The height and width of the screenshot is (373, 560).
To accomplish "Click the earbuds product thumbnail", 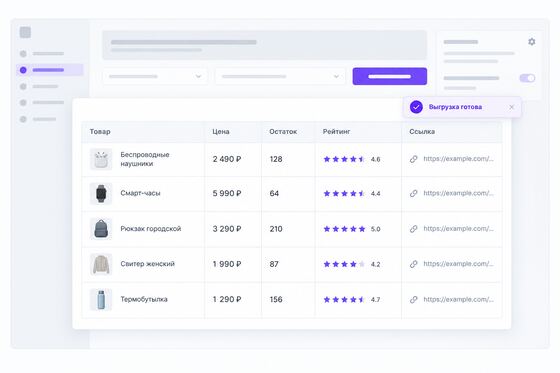I will coord(101,159).
